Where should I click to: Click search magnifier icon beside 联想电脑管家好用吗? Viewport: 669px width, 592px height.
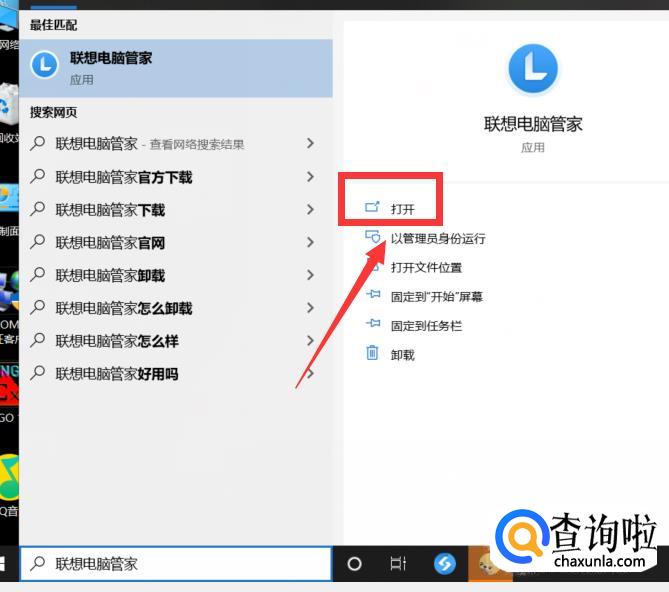38,373
